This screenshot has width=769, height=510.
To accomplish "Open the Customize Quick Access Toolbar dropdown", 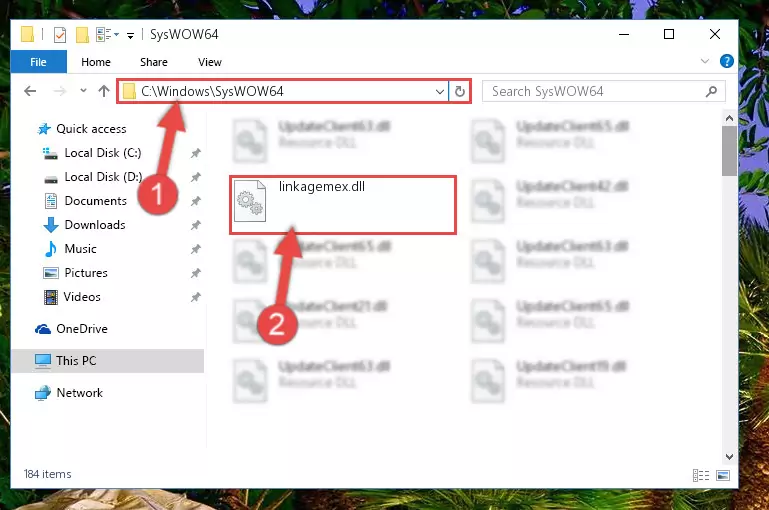I will click(x=130, y=35).
